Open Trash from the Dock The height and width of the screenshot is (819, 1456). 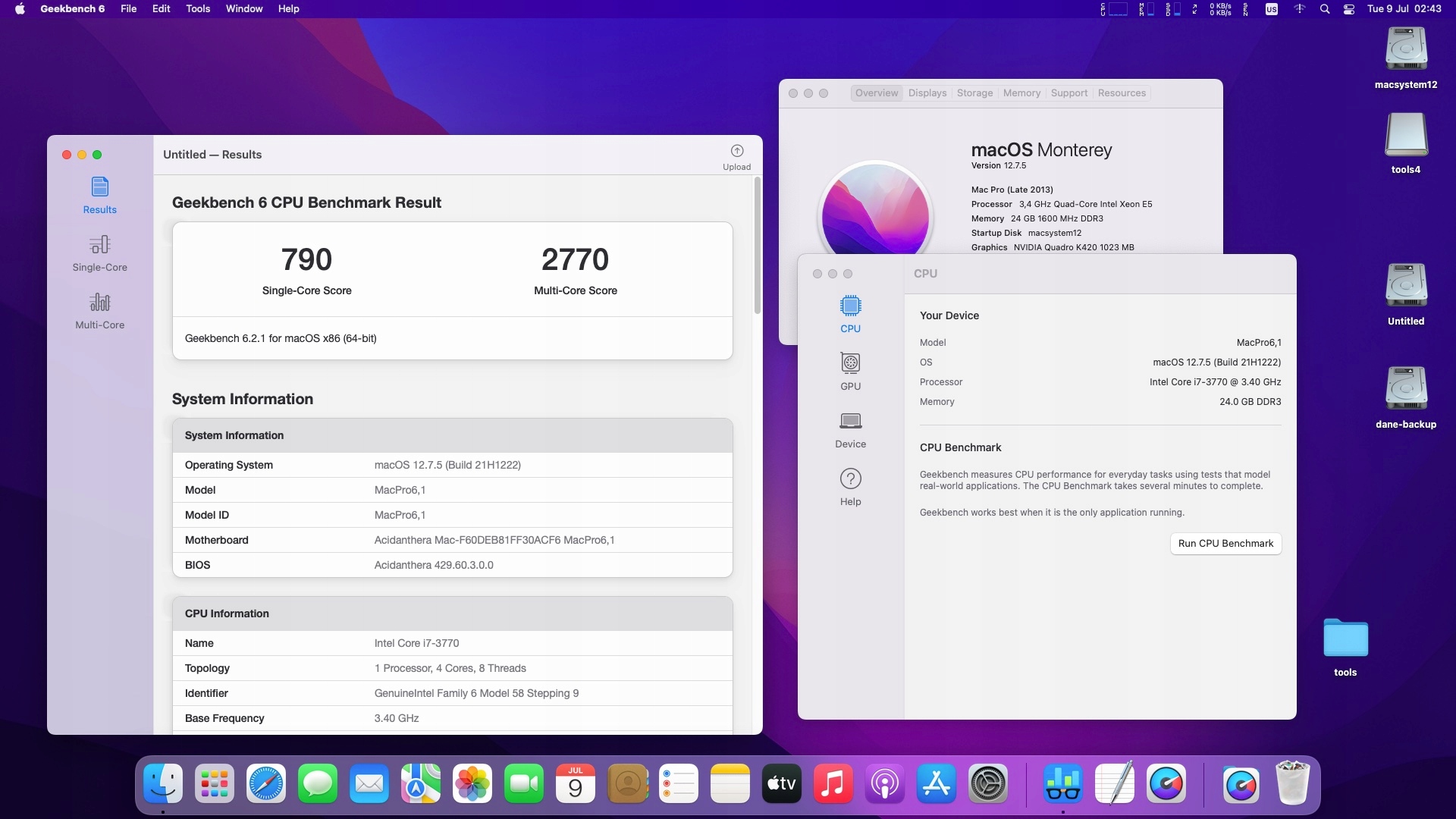(x=1292, y=784)
